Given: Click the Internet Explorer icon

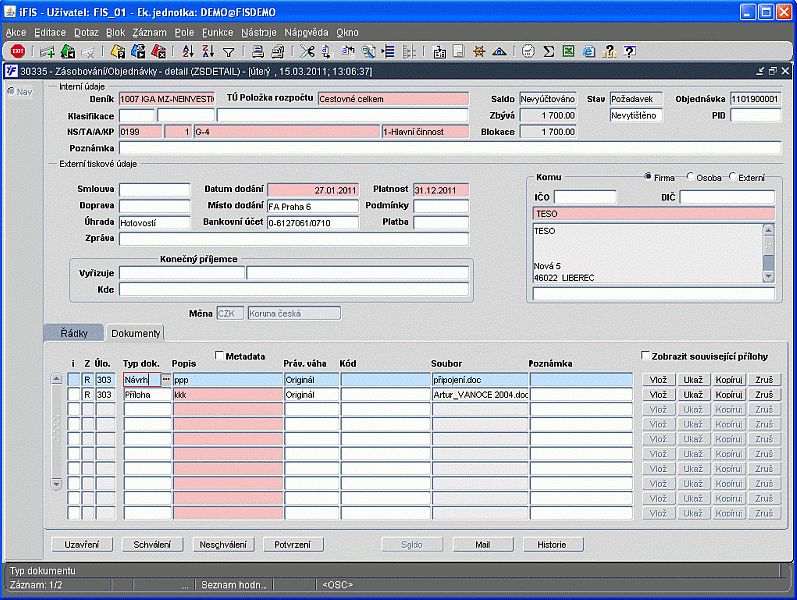Looking at the screenshot, I should click(x=589, y=51).
